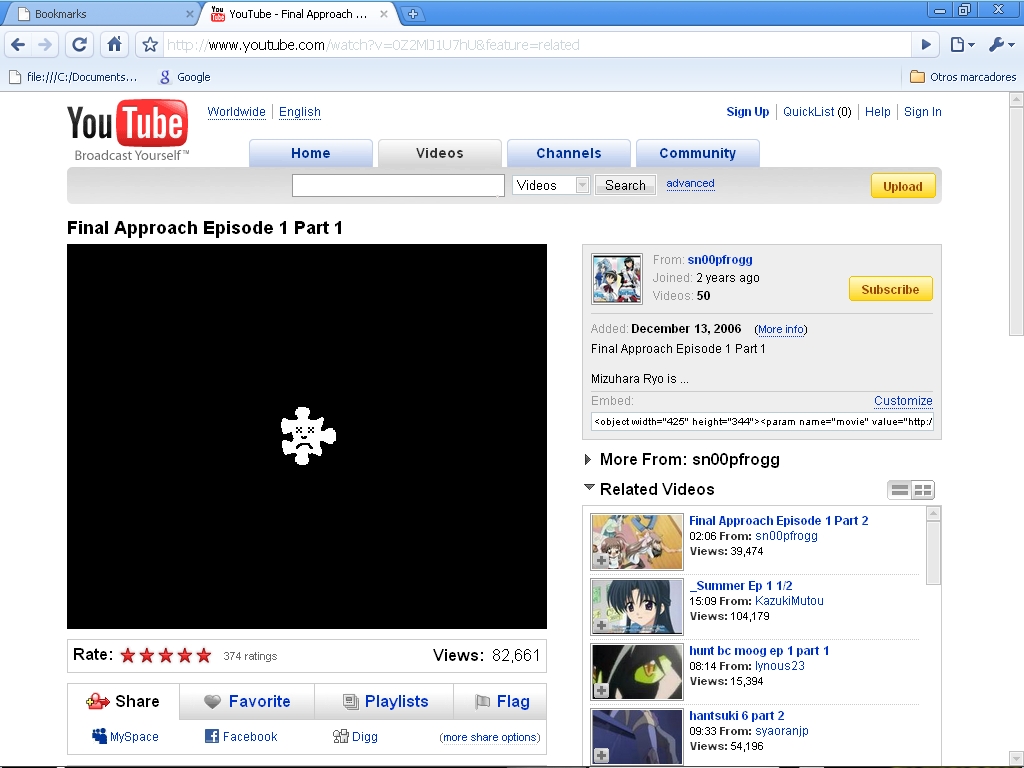Select the embed code field
The height and width of the screenshot is (768, 1024).
click(x=762, y=421)
